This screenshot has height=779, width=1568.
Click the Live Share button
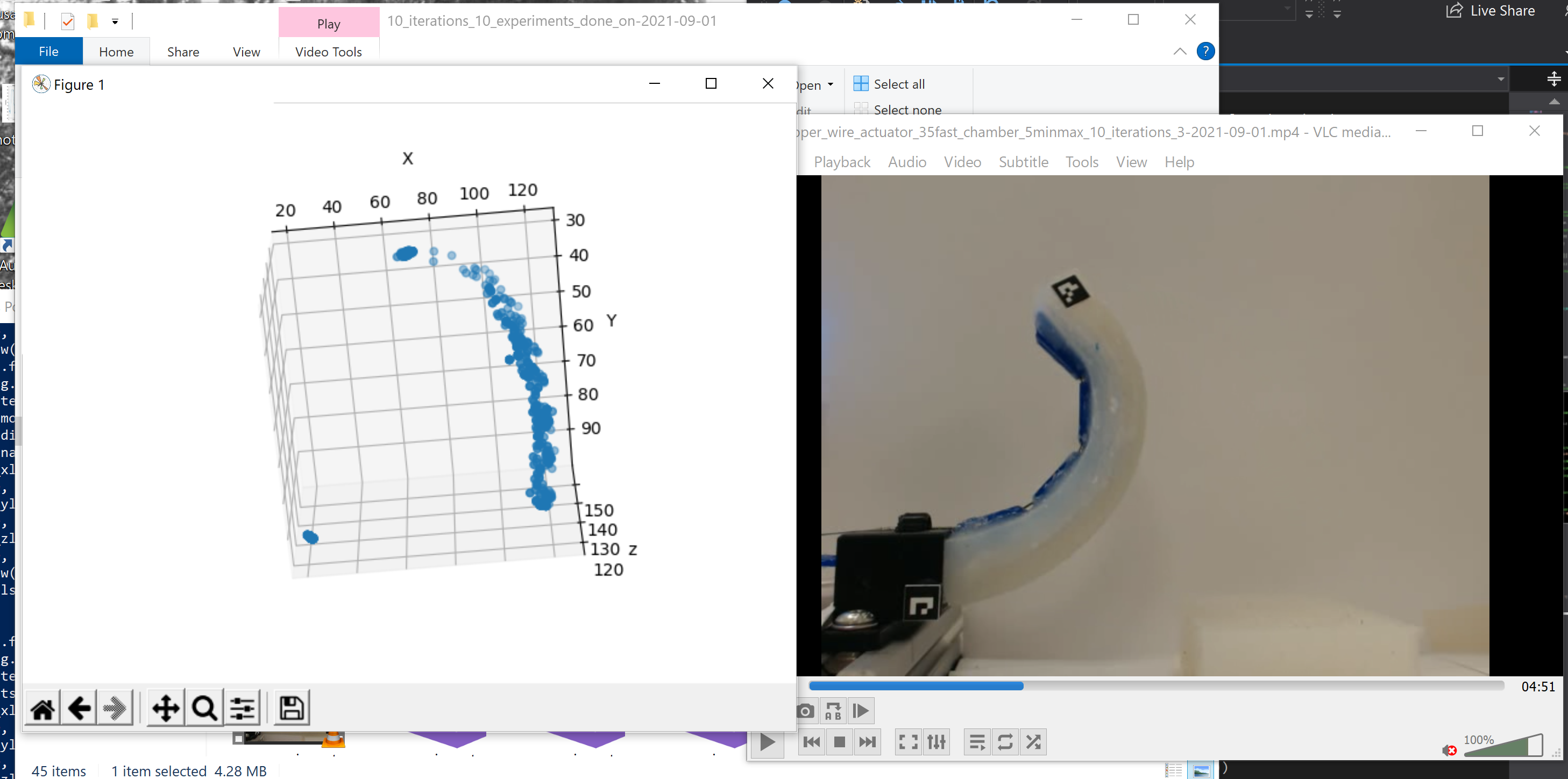[1490, 10]
